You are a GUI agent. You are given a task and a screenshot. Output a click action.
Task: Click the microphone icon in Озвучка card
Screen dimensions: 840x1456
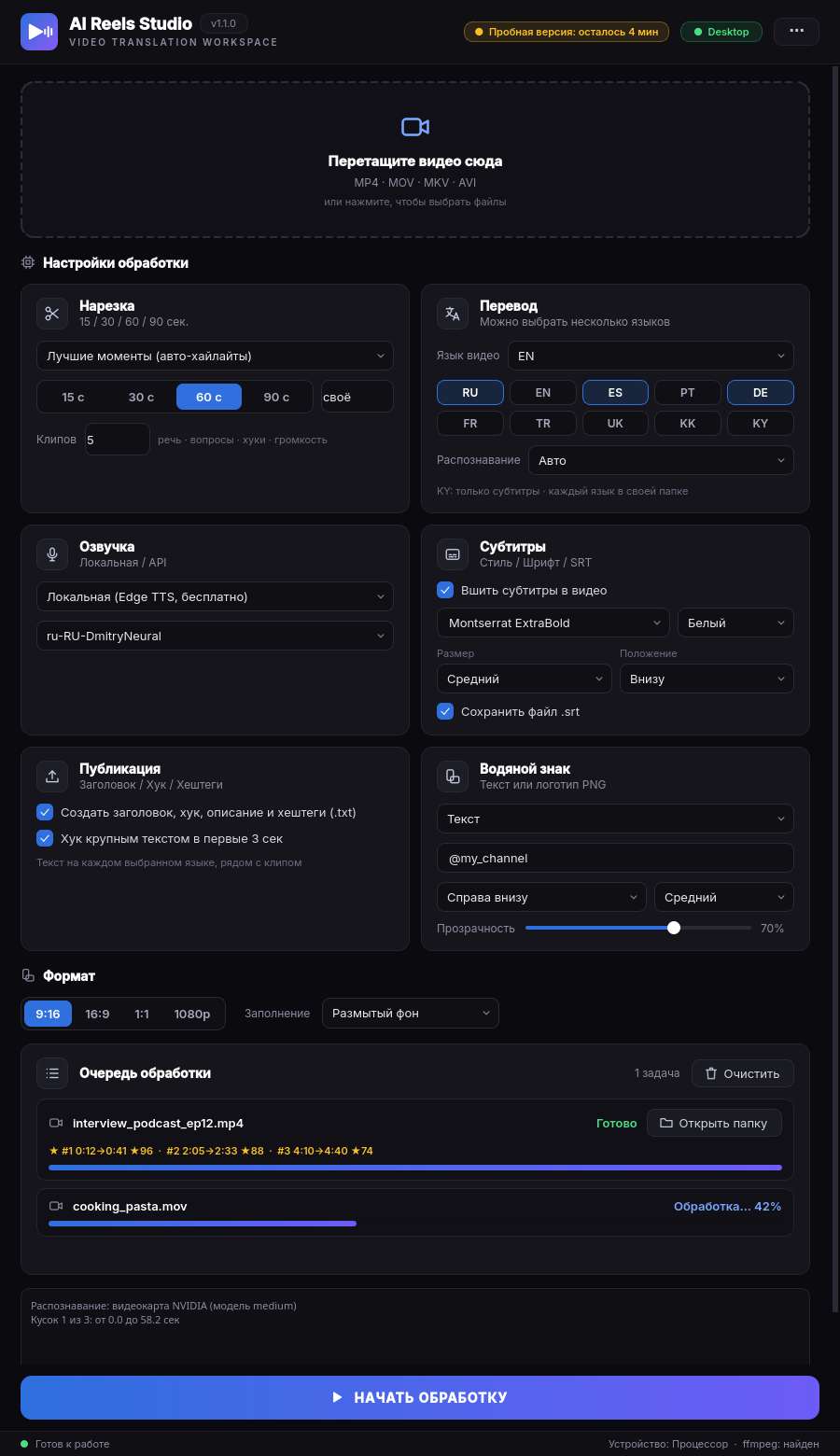[x=52, y=554]
